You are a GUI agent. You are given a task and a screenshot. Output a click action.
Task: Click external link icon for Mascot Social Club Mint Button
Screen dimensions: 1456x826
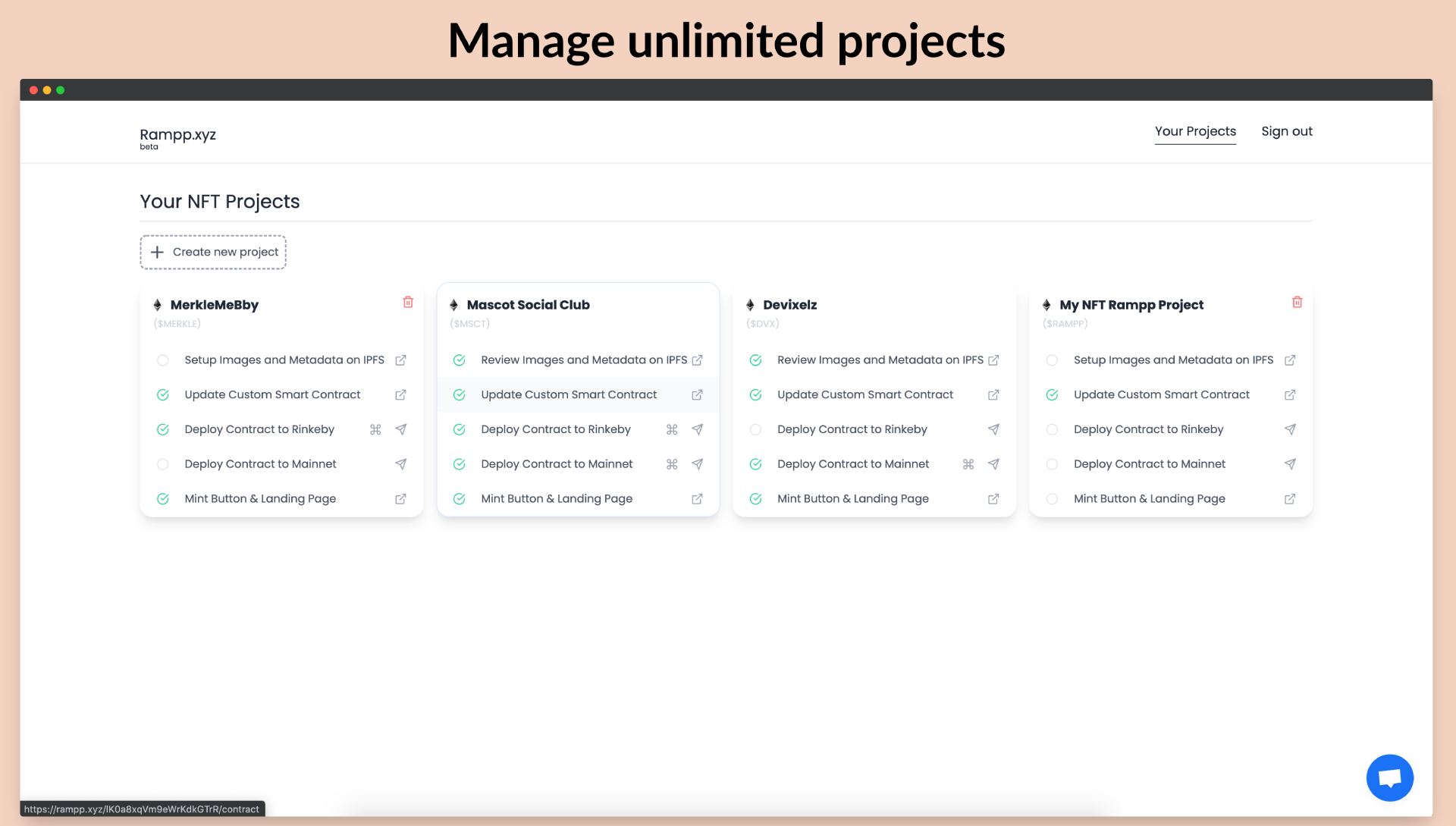(x=697, y=499)
